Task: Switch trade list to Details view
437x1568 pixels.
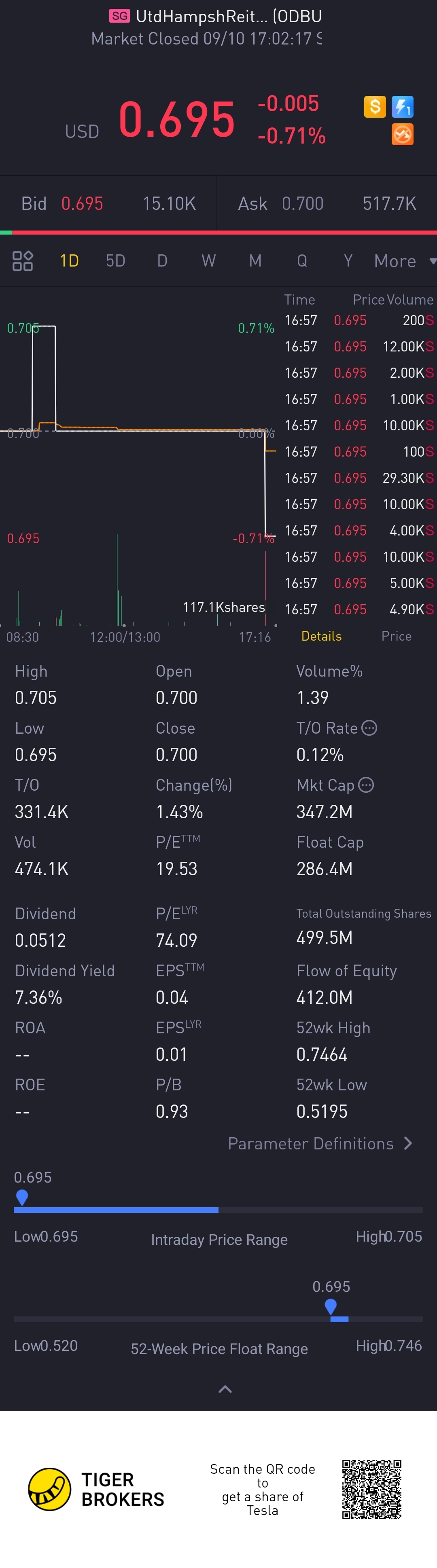Action: tap(321, 636)
